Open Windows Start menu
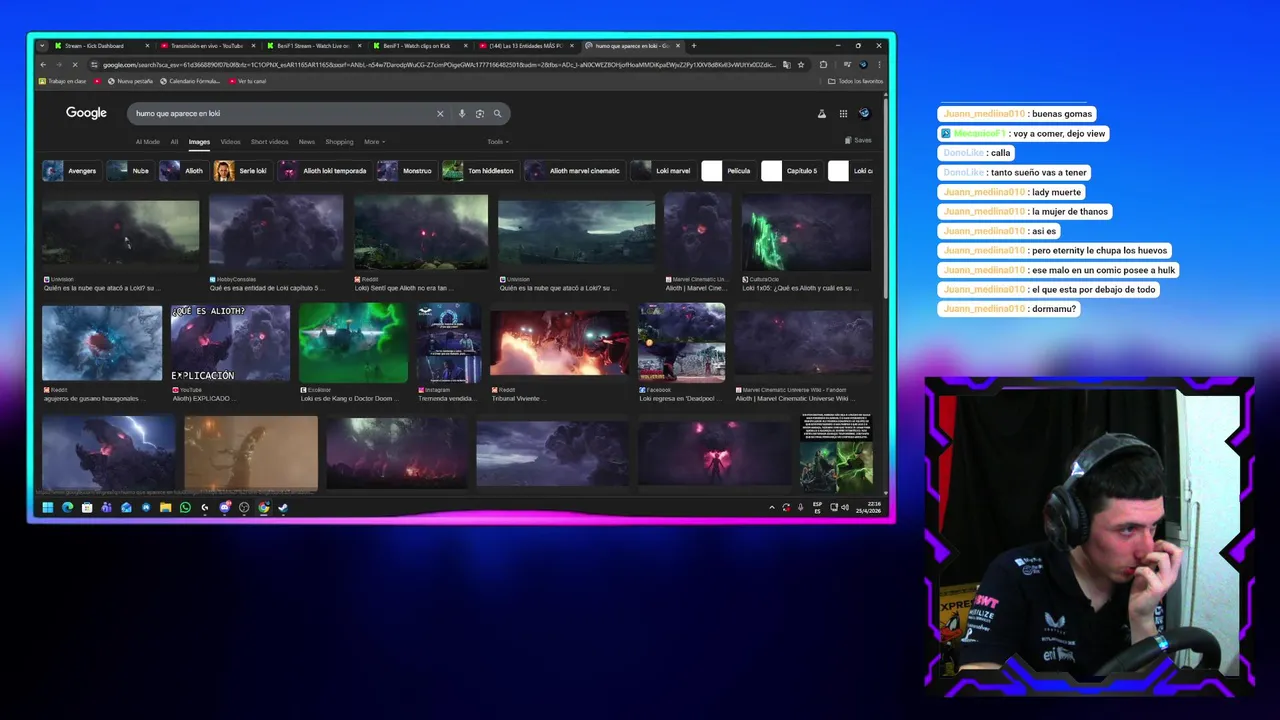The height and width of the screenshot is (720, 1280). [x=47, y=508]
